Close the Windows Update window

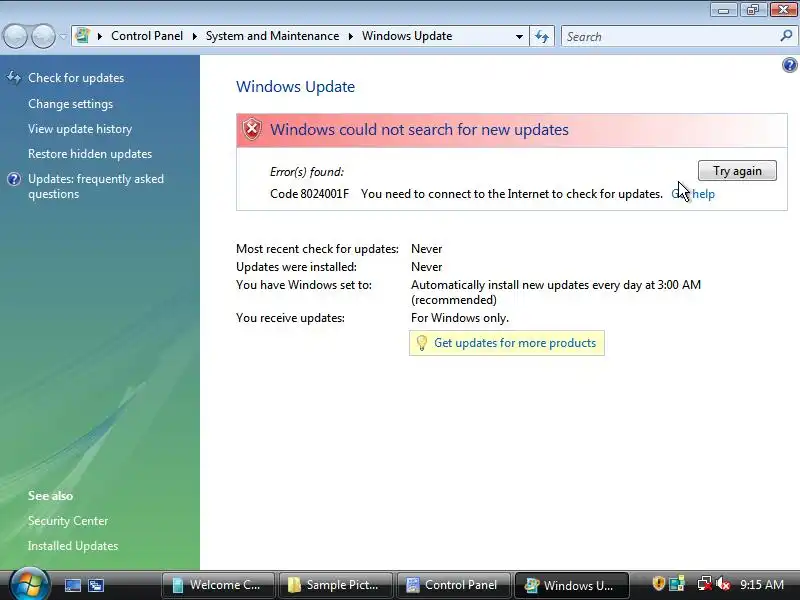pos(783,9)
